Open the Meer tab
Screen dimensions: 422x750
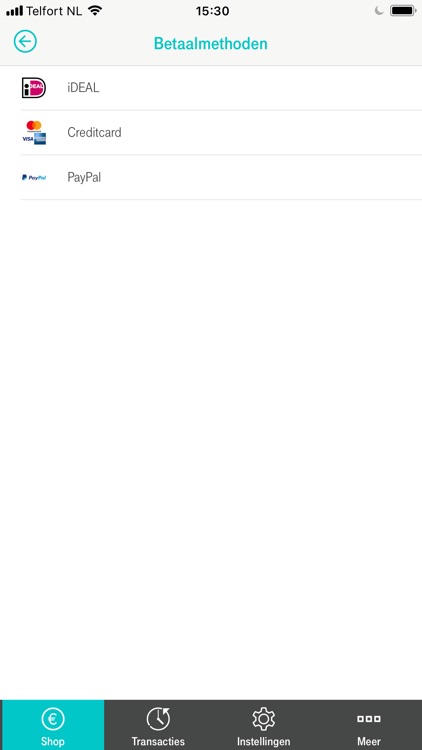click(369, 725)
